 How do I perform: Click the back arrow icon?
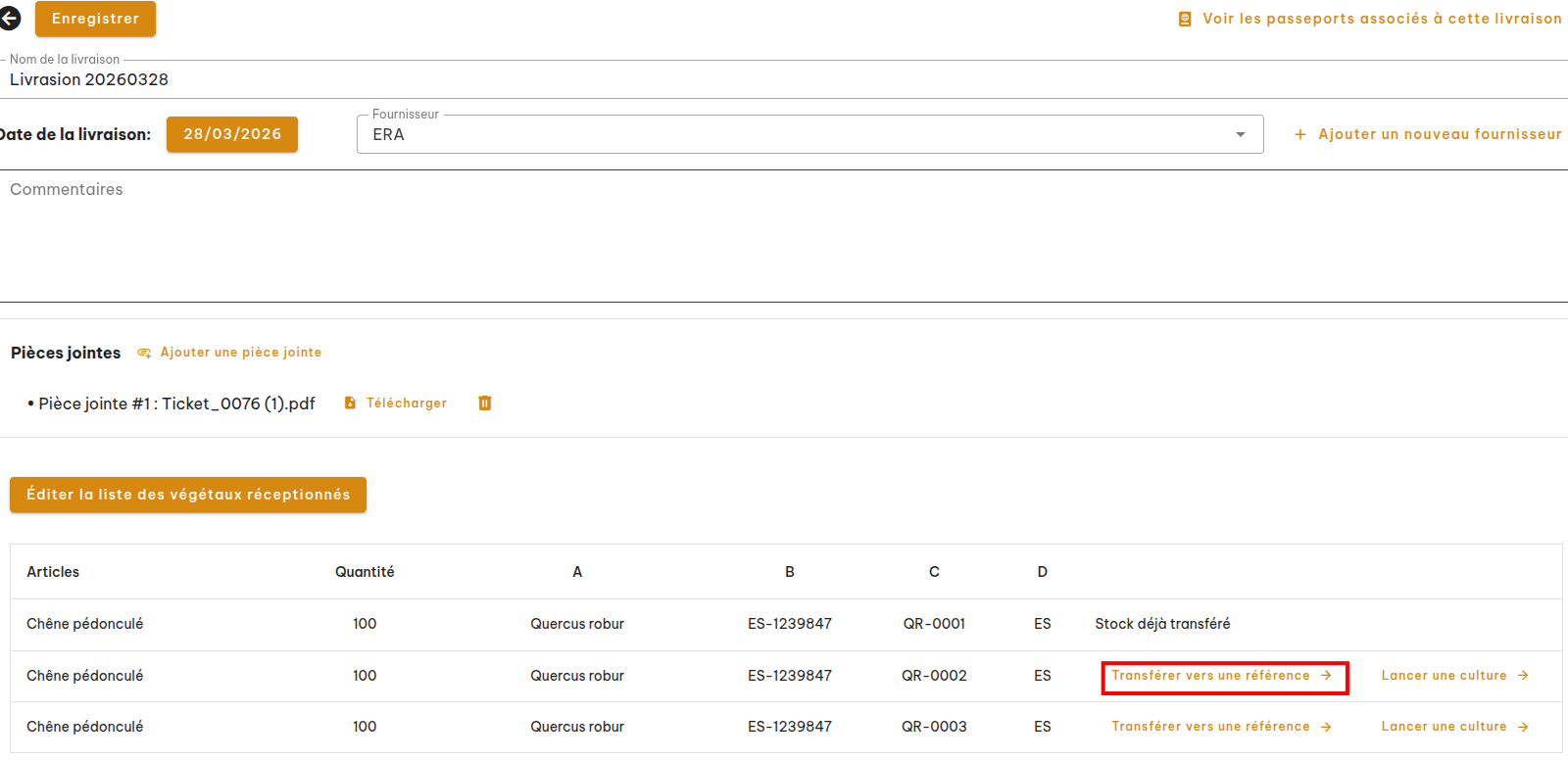pos(10,19)
